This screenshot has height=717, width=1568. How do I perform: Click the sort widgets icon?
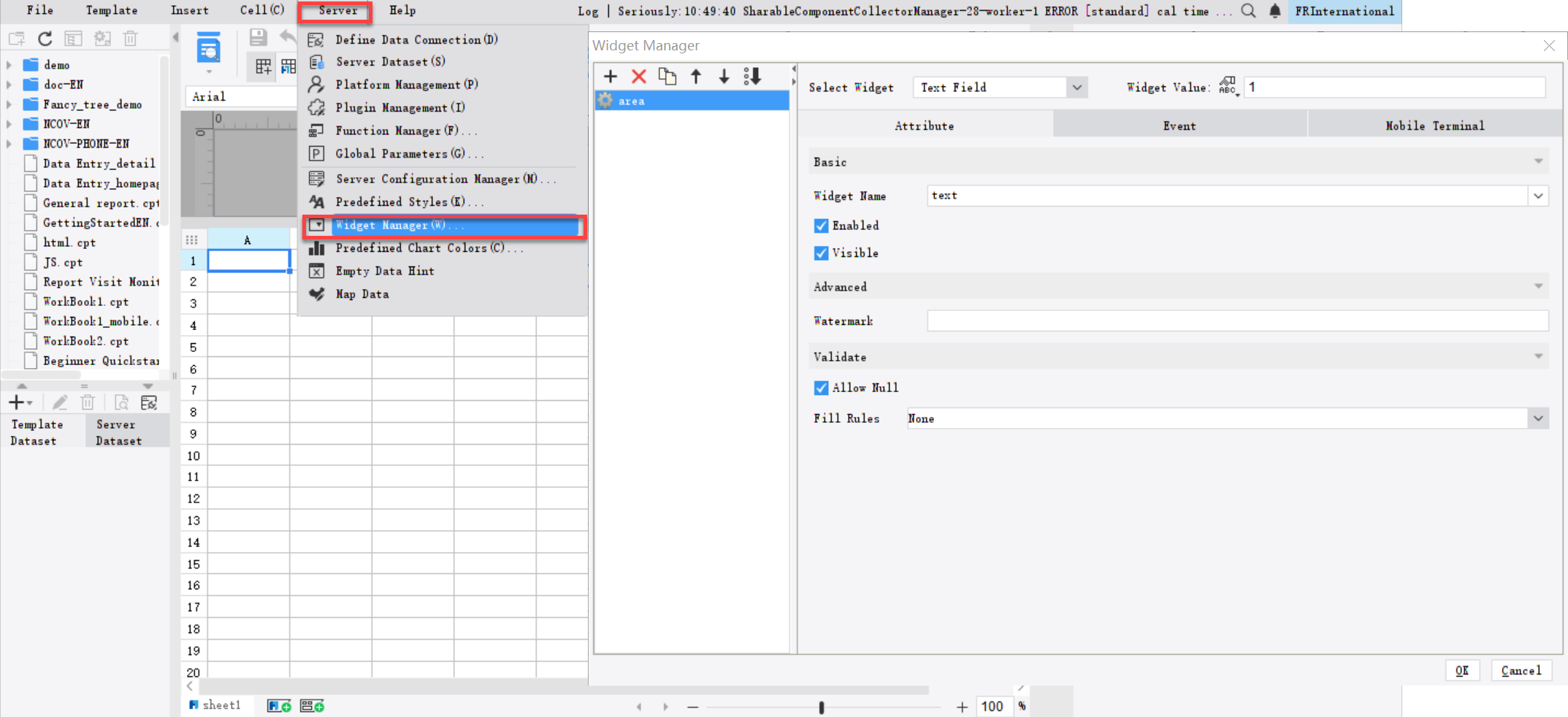point(752,76)
